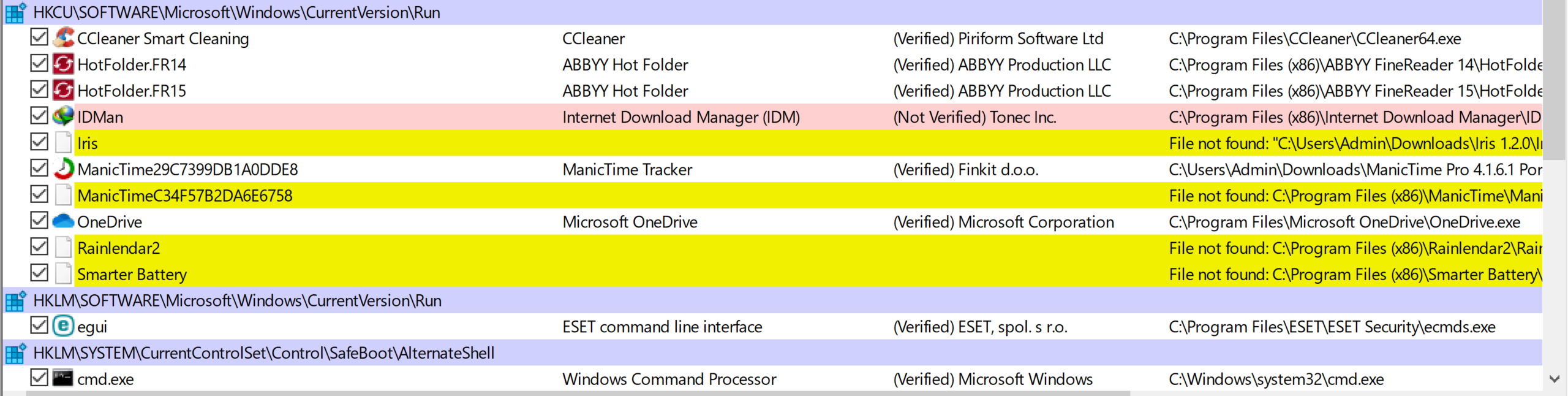Uncheck the IDMan startup entry

(39, 116)
